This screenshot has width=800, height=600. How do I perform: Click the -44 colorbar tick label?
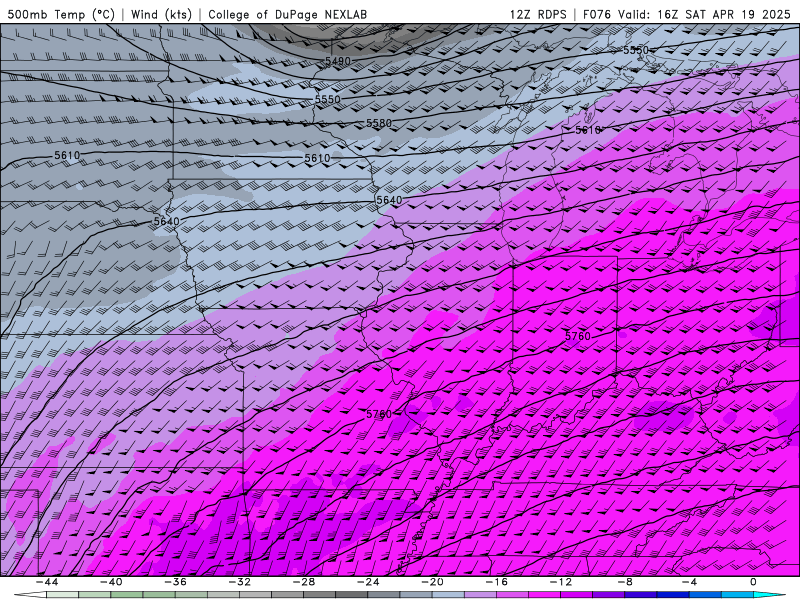(x=46, y=582)
